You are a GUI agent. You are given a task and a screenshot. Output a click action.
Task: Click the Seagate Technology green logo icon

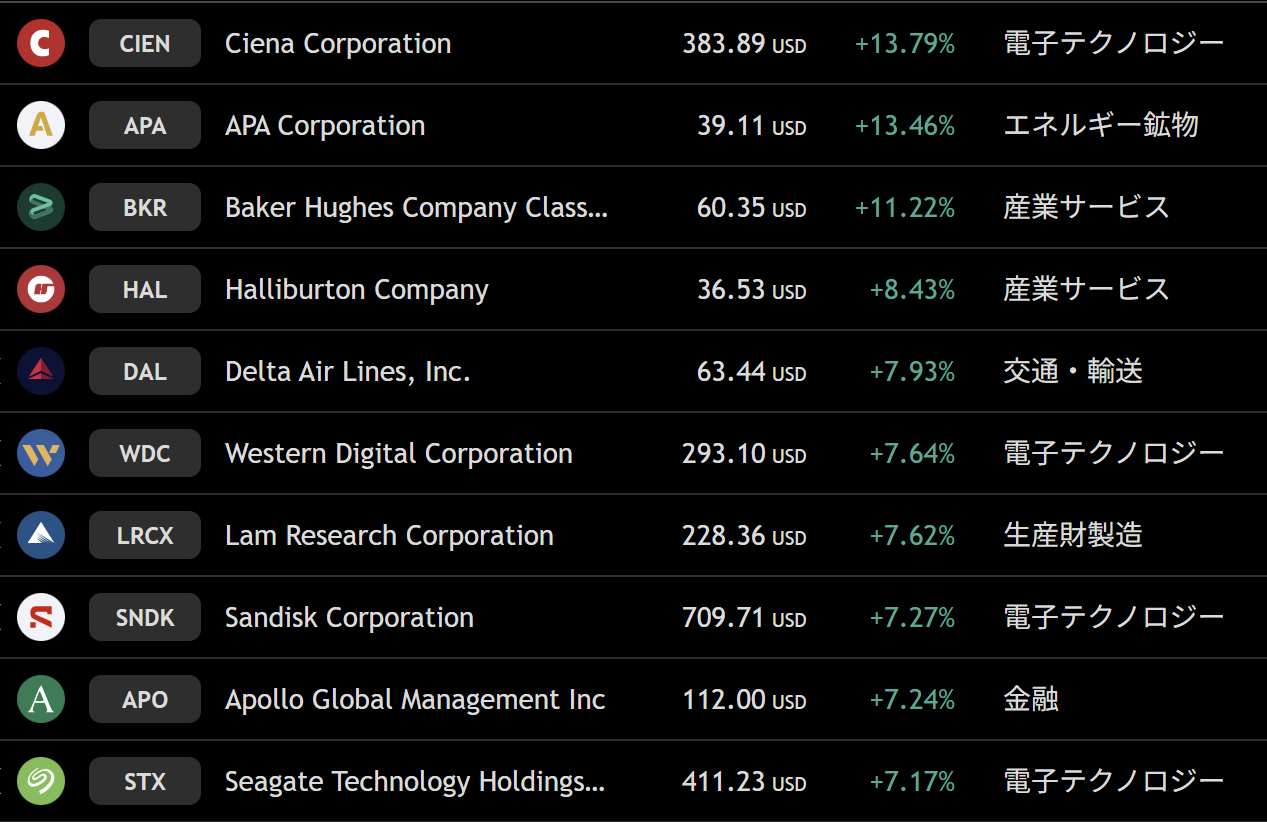(41, 782)
